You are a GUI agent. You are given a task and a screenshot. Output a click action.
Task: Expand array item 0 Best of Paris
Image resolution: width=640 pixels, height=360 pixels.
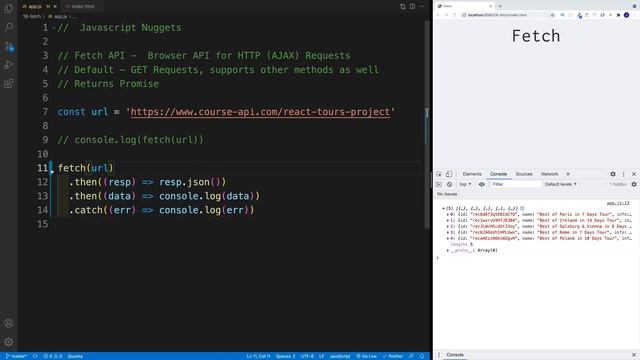[x=448, y=214]
